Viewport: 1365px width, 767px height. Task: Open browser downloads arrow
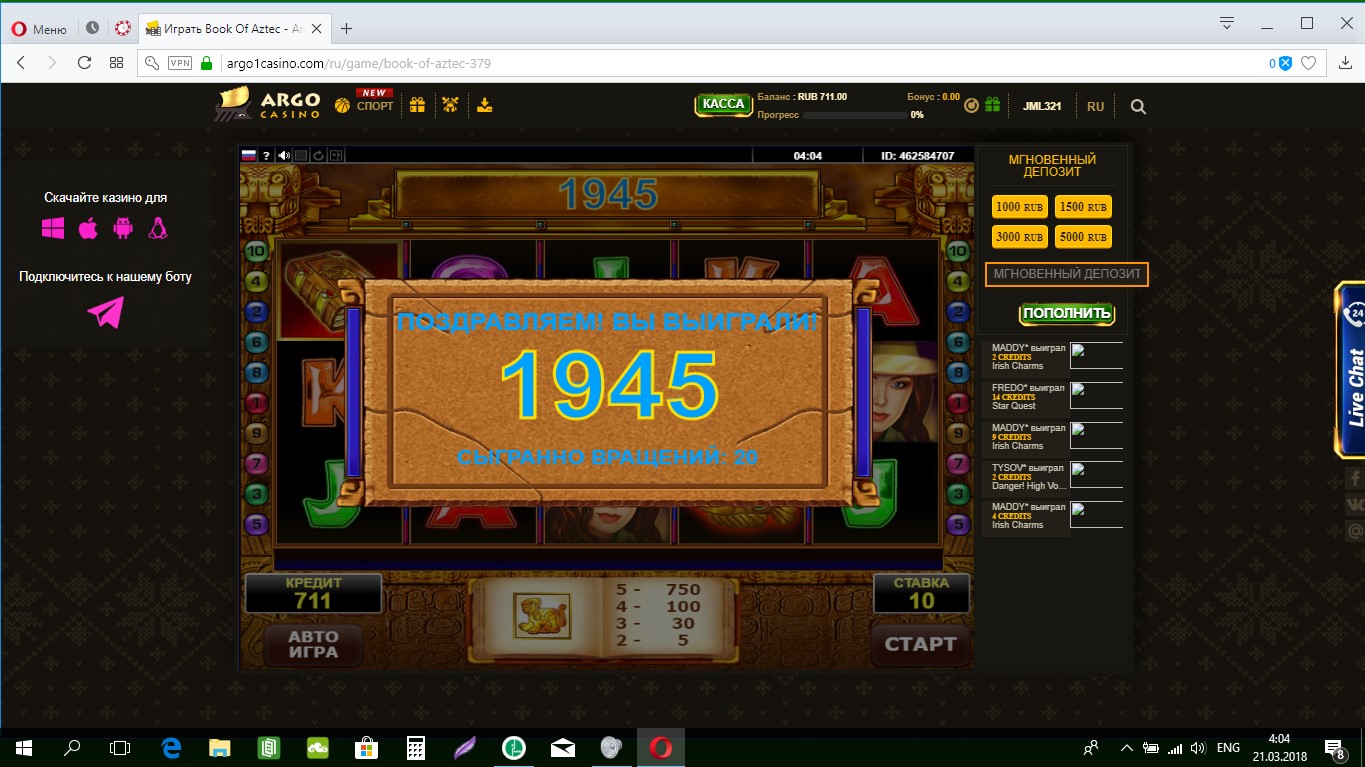[x=1344, y=63]
